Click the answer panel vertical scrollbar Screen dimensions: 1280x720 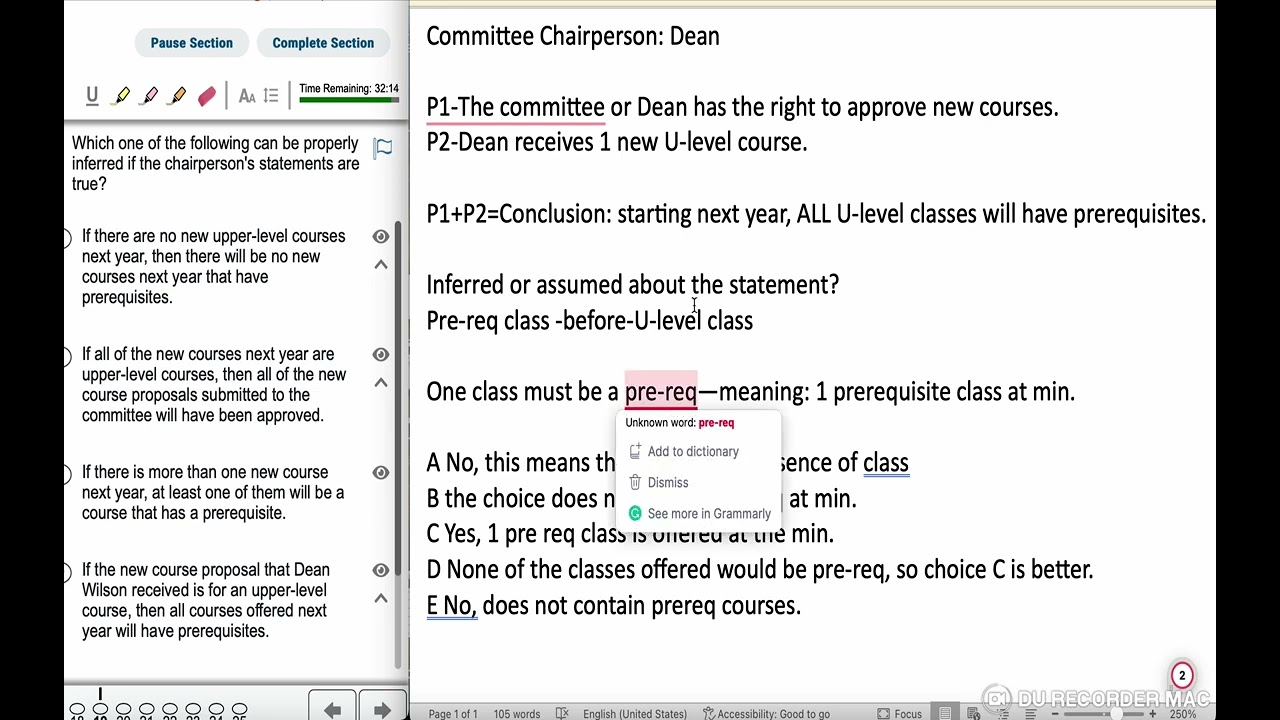(x=399, y=445)
